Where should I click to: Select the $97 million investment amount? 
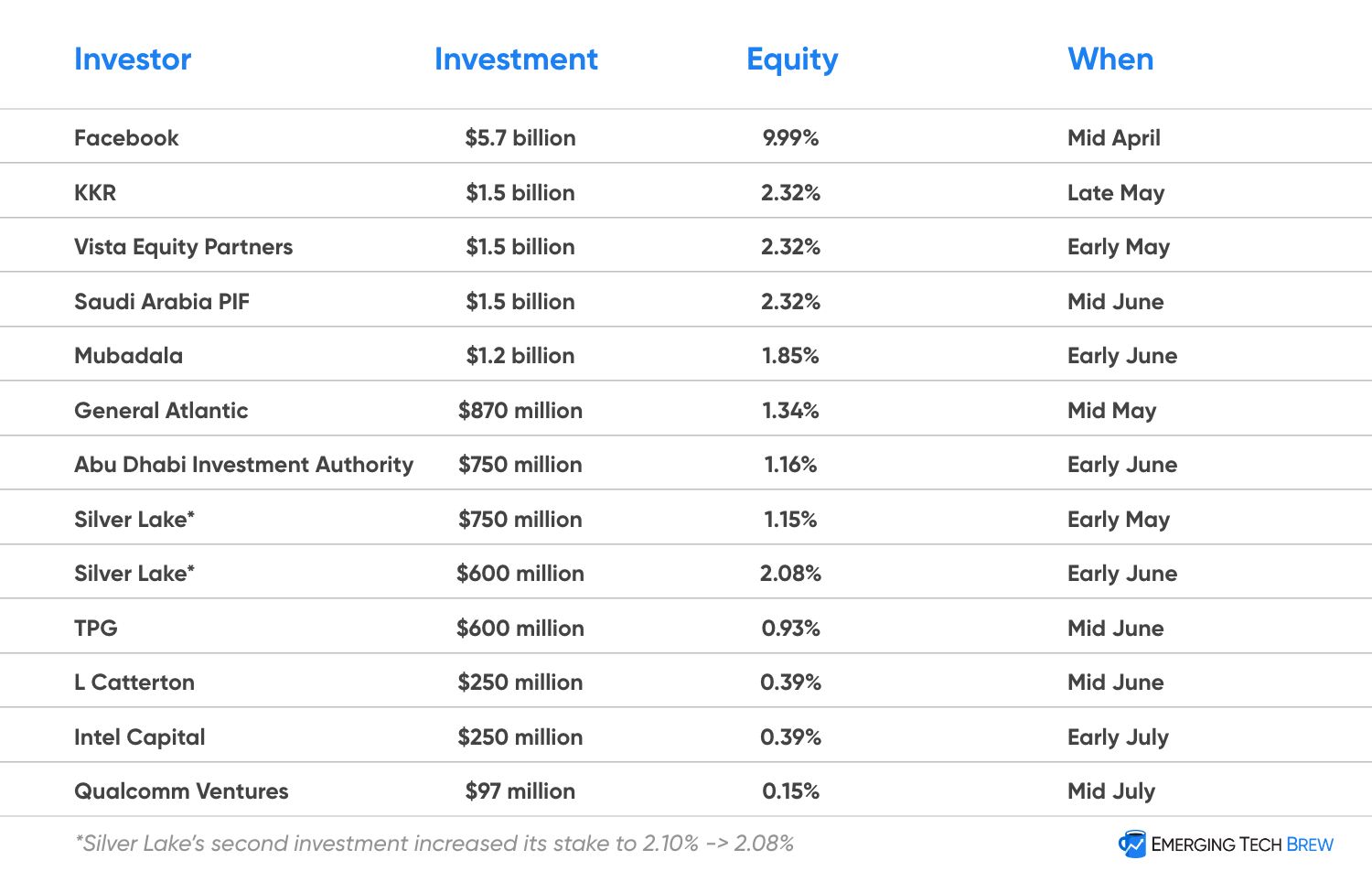click(520, 791)
